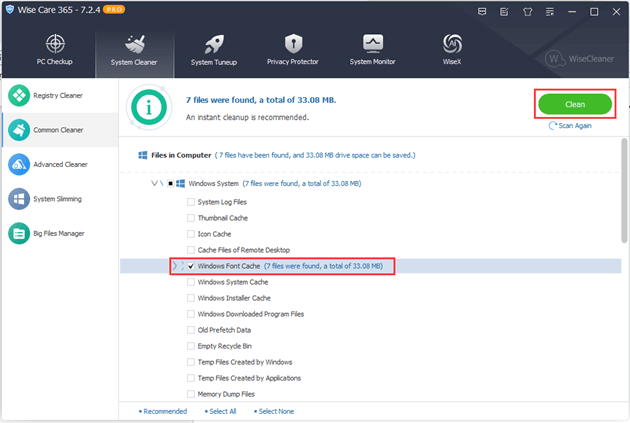Open the feedback message icon in title bar

[x=482, y=12]
